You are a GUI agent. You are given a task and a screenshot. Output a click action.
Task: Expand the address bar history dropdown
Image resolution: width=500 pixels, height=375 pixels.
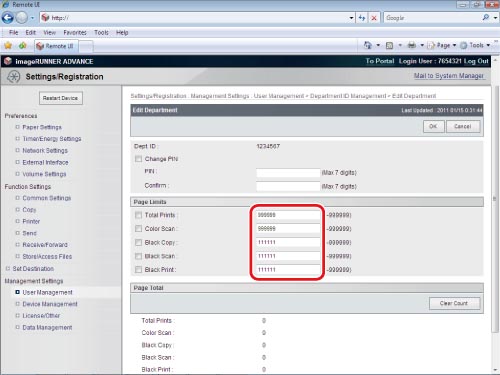(351, 18)
